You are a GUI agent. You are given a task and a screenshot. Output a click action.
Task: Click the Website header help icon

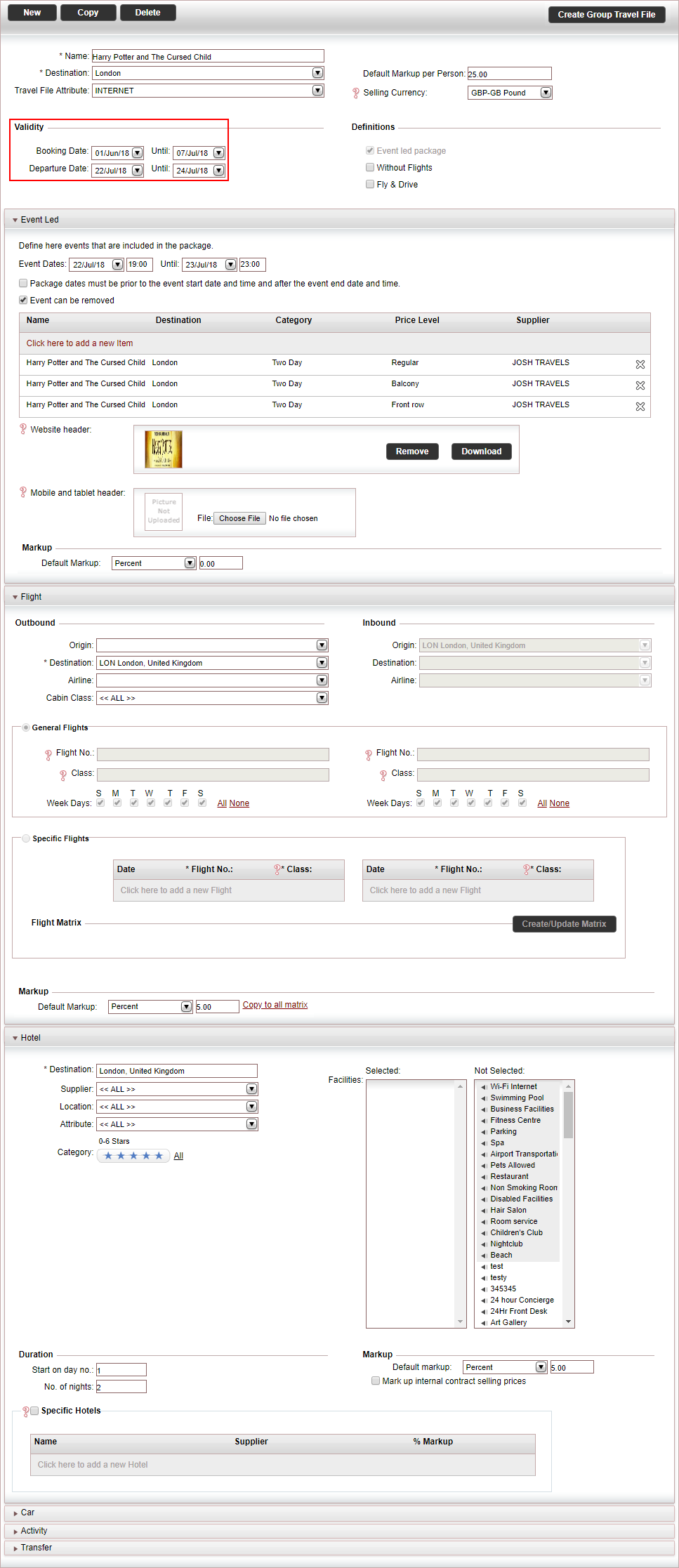click(x=23, y=429)
